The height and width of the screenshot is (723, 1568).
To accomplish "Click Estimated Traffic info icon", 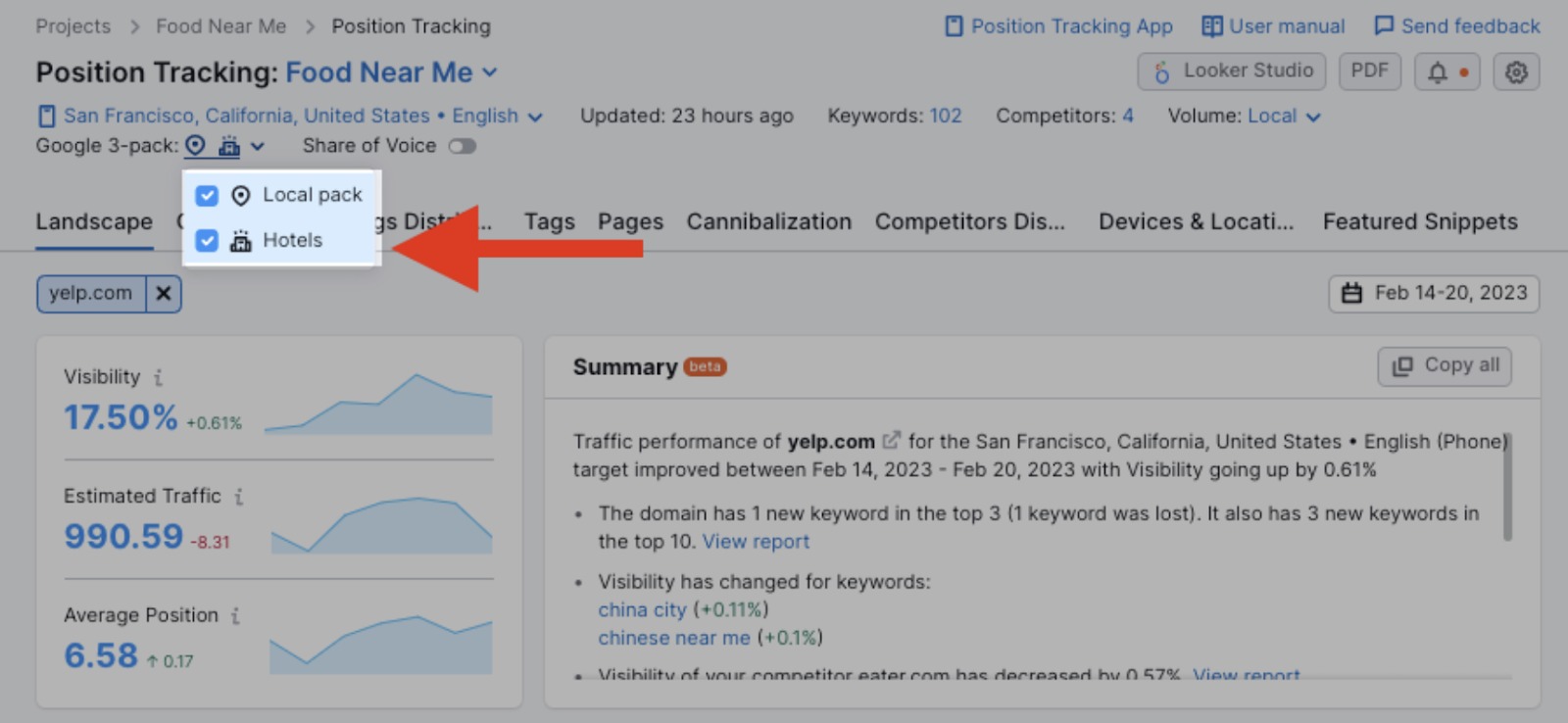I will (x=238, y=497).
